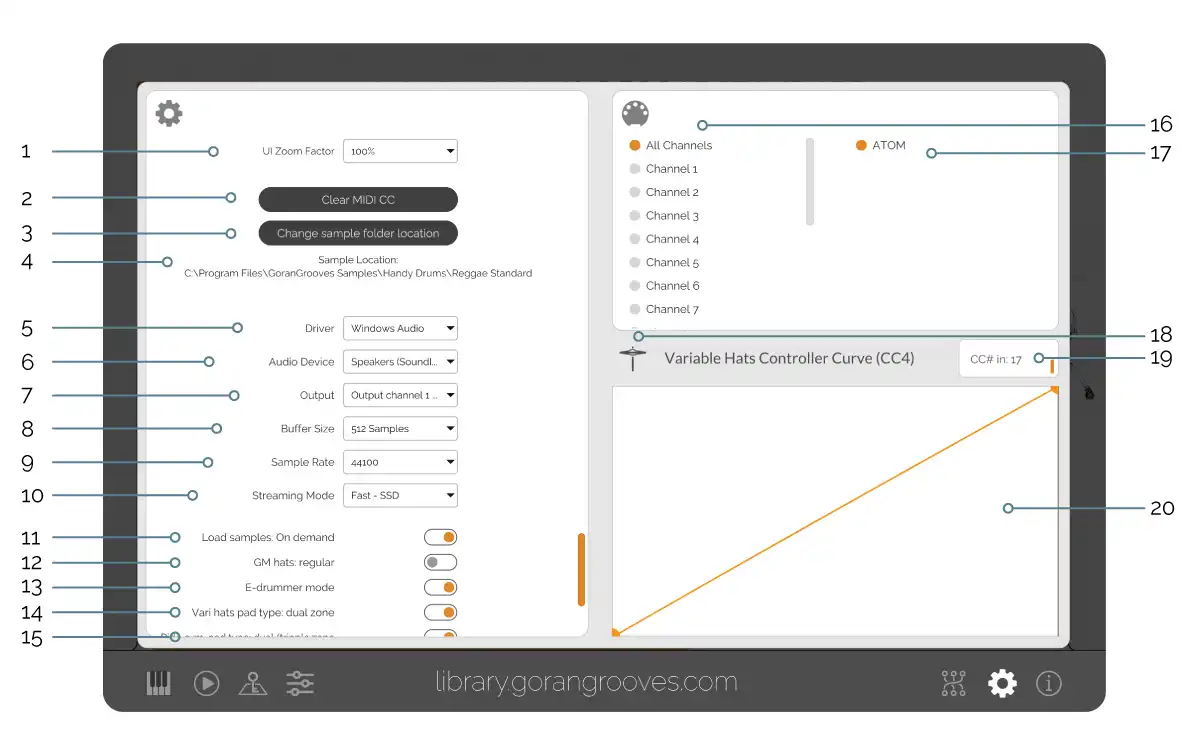
Task: Open the MIDI mapping grid icon
Action: pyautogui.click(x=954, y=683)
